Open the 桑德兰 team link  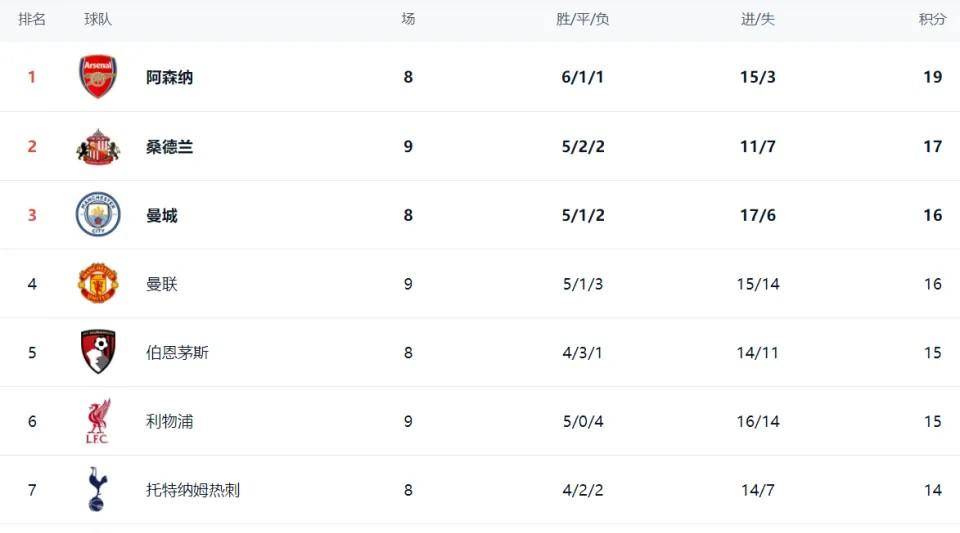point(169,146)
